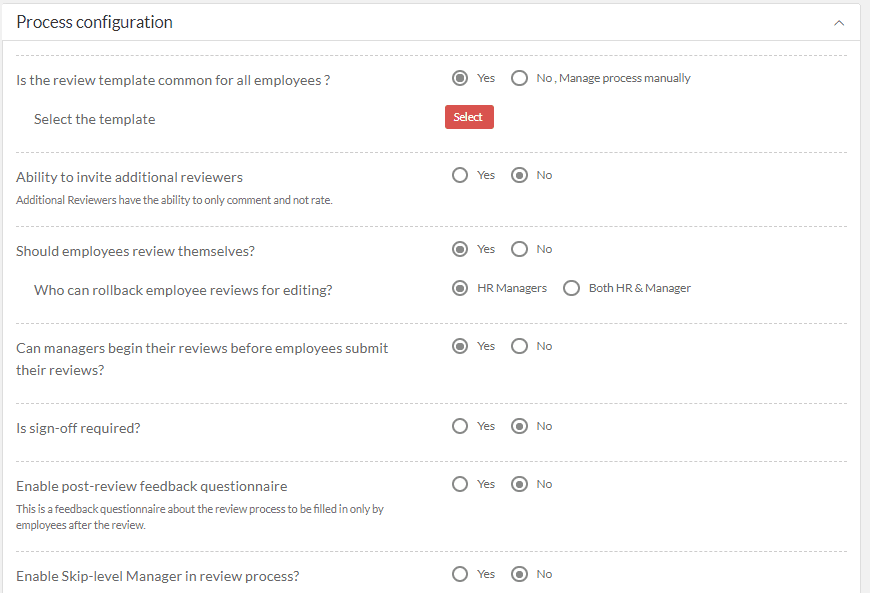
Task: Pick HR Managers for rollback permission
Action: tap(460, 288)
